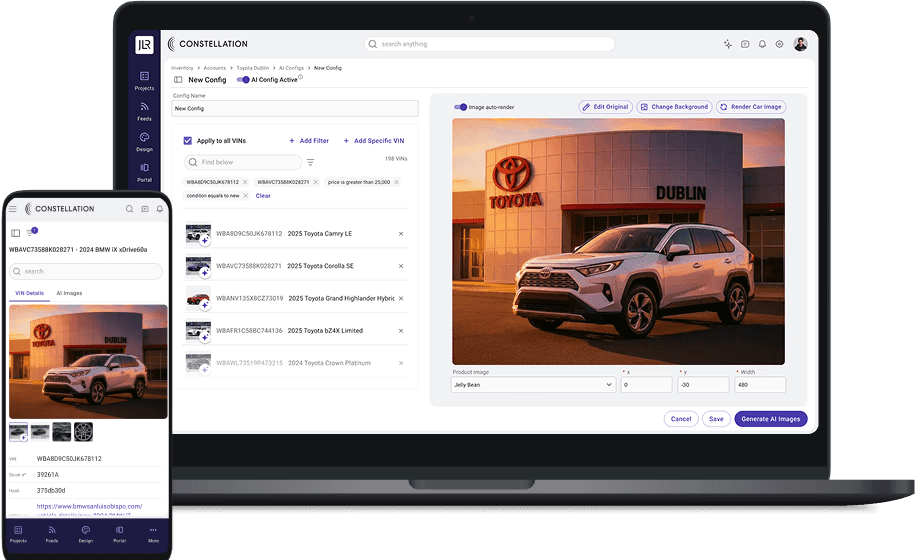Clear all filter chips
This screenshot has height=560, width=915.
pyautogui.click(x=263, y=195)
